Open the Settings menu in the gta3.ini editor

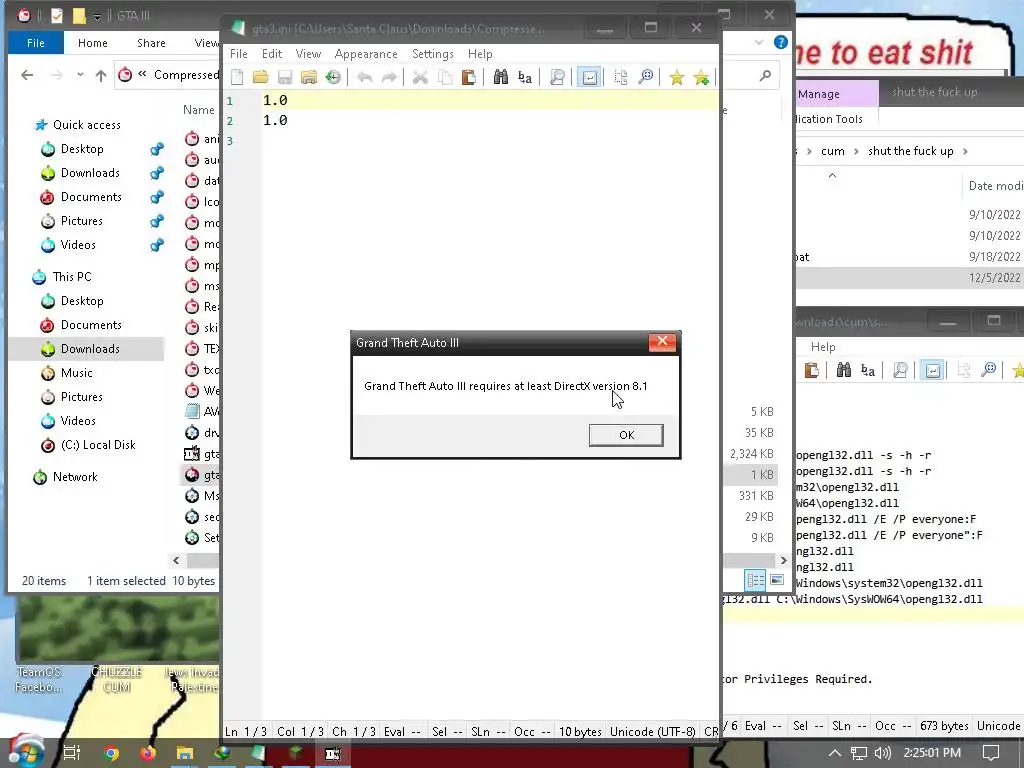click(432, 54)
